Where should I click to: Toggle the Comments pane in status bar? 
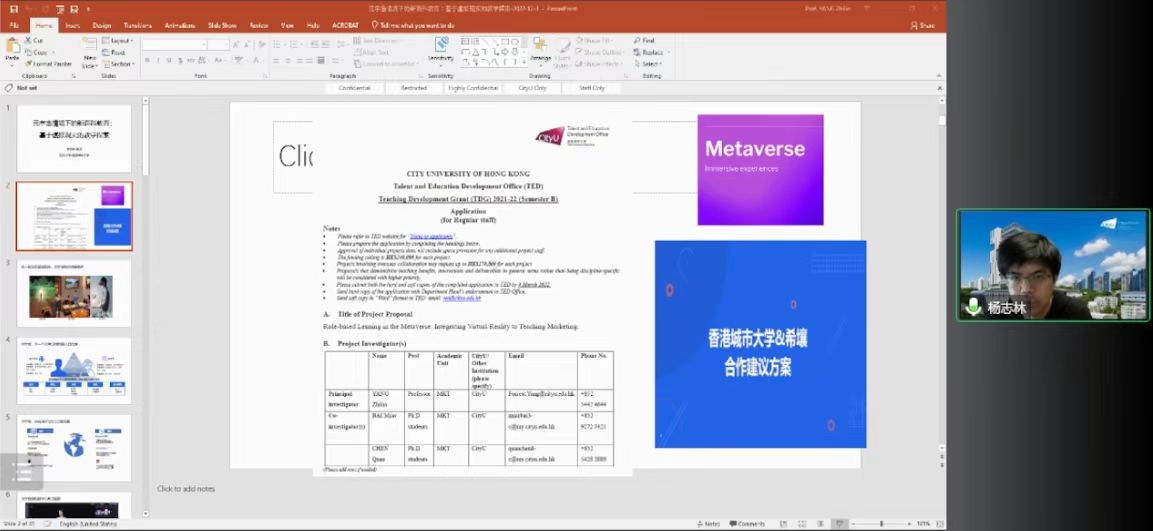tap(748, 524)
